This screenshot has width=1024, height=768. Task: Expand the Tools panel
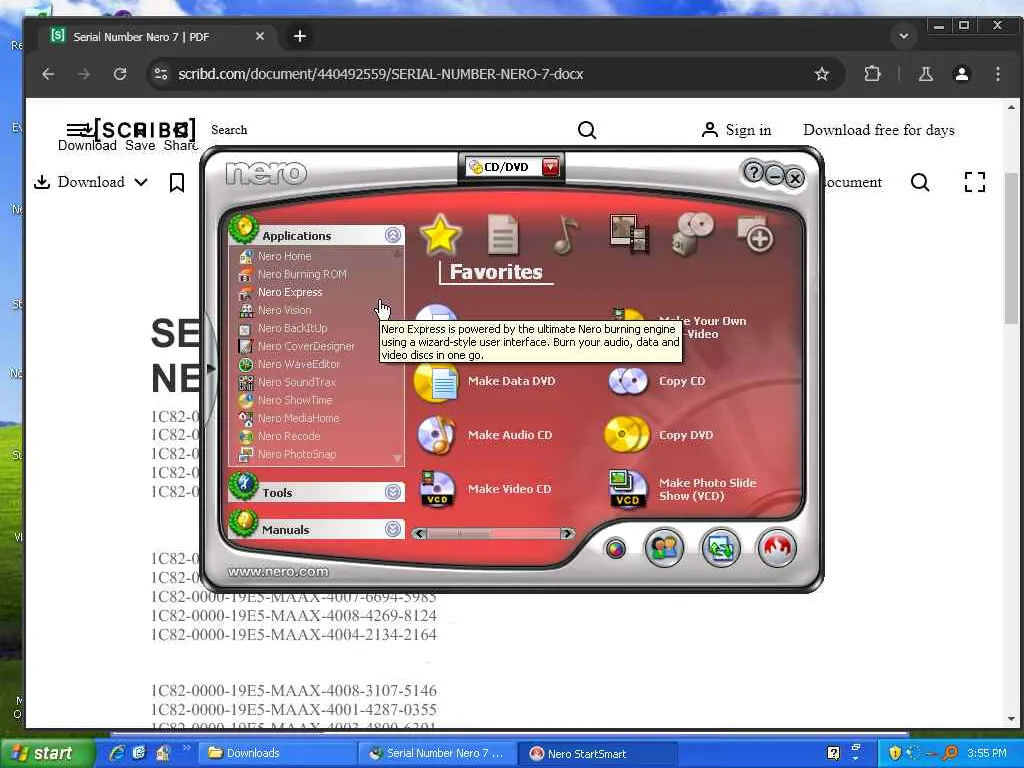pyautogui.click(x=392, y=492)
